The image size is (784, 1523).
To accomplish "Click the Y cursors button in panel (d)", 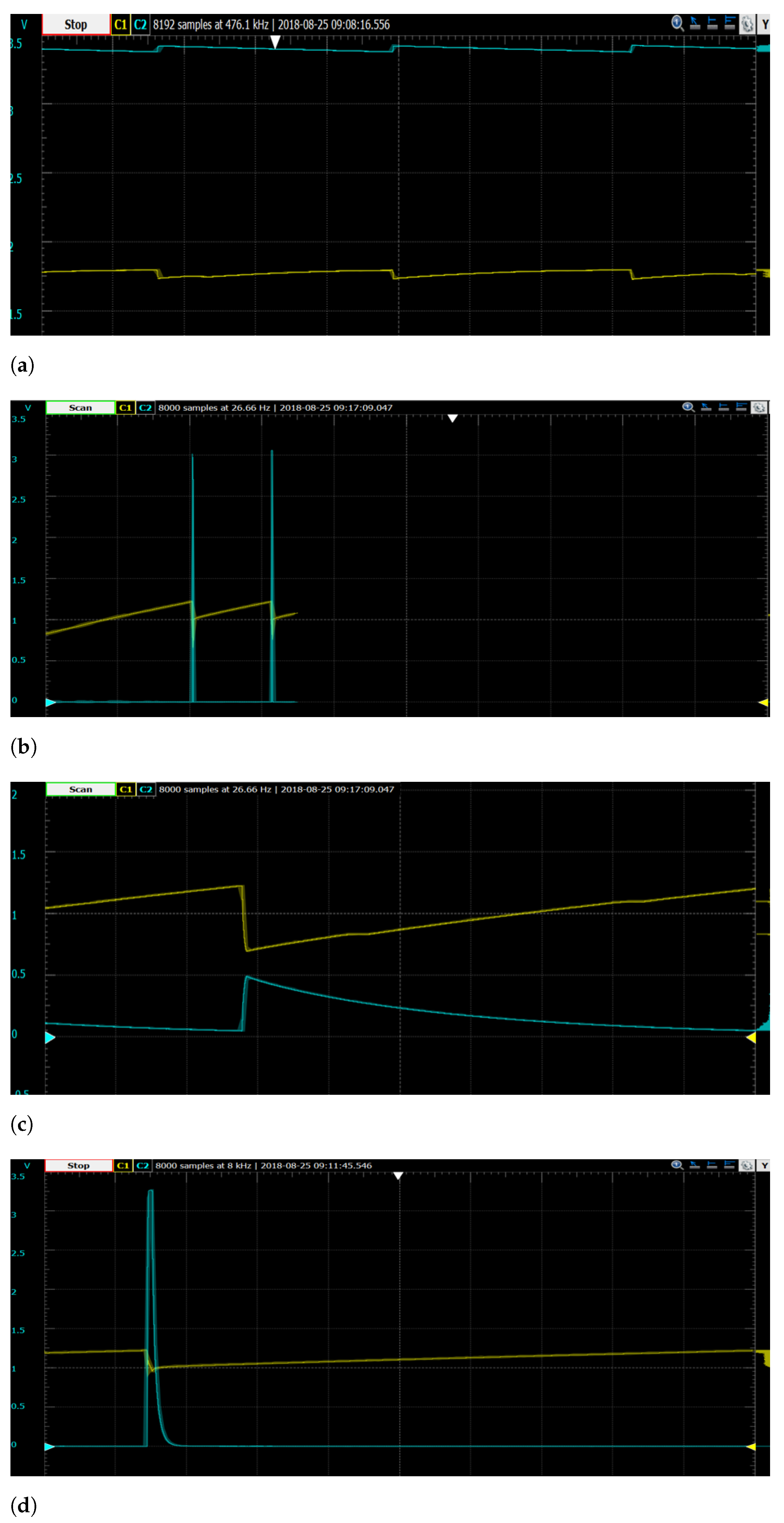I will click(x=765, y=1165).
